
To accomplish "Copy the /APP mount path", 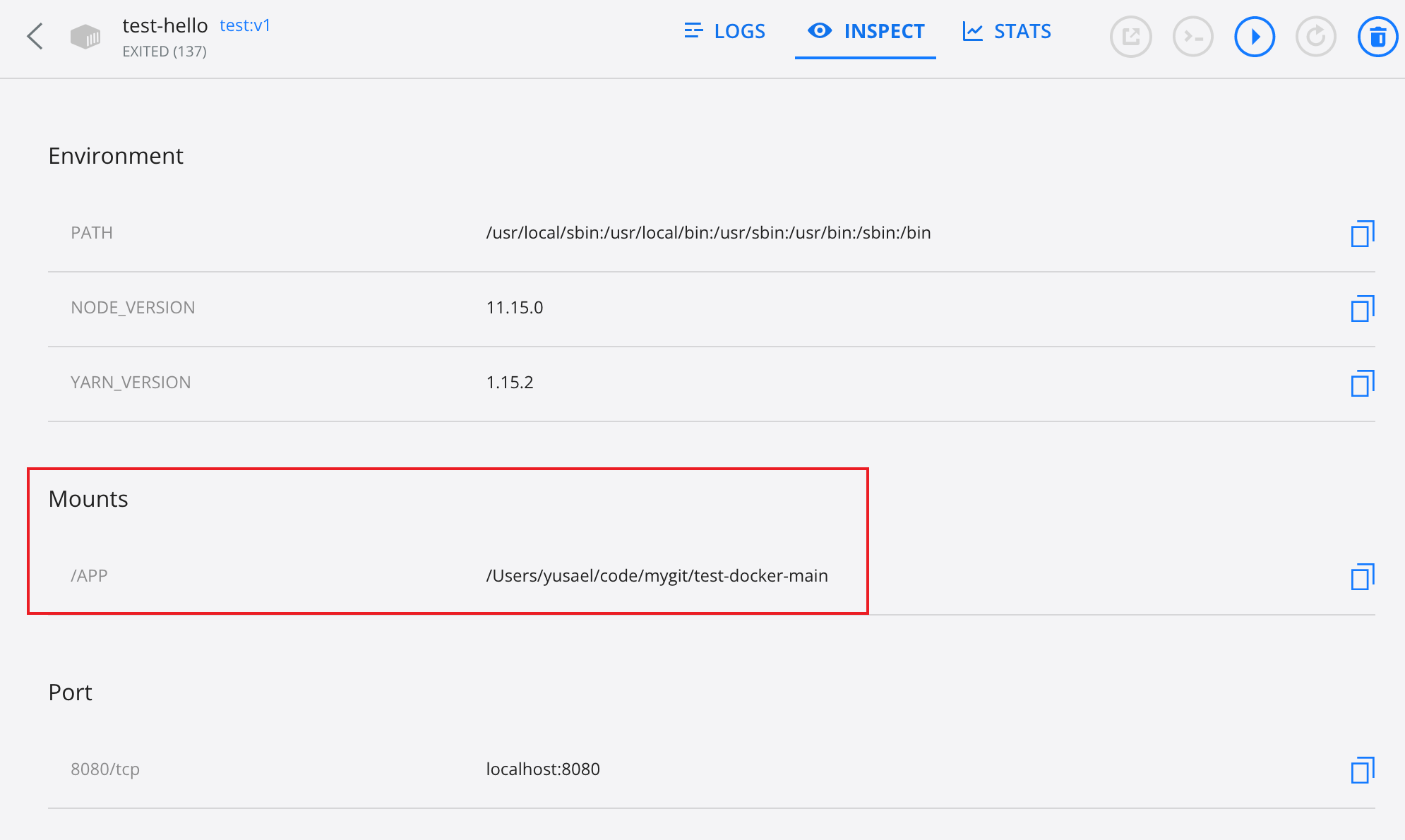I will 1363,577.
